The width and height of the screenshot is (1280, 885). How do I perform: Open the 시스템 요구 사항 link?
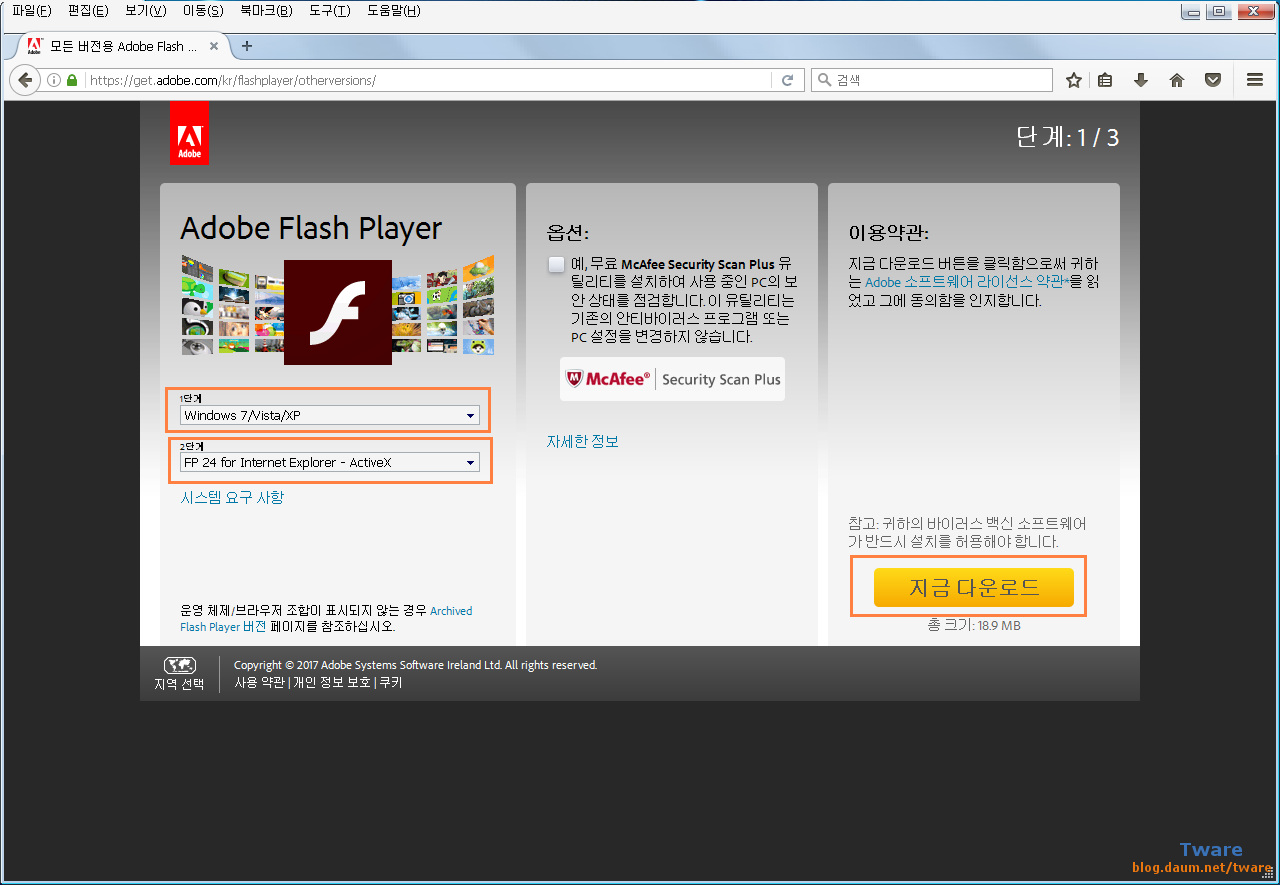[232, 497]
